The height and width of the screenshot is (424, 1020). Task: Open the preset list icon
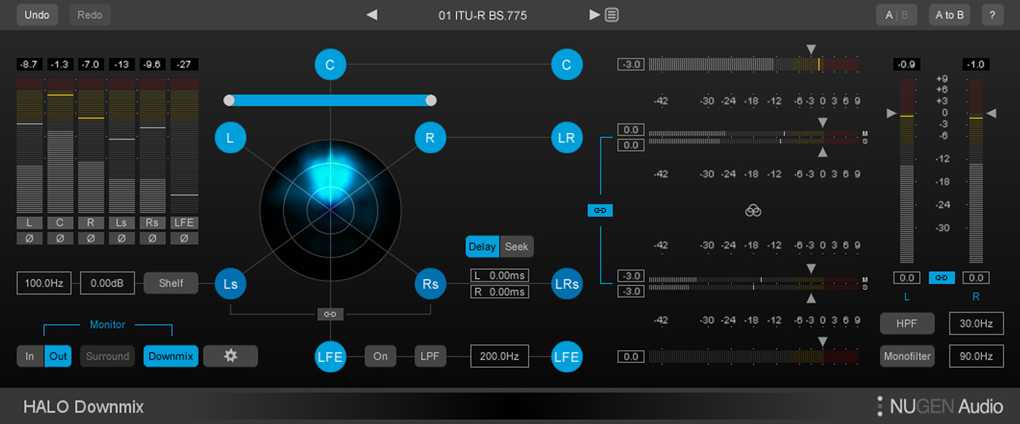pos(611,14)
